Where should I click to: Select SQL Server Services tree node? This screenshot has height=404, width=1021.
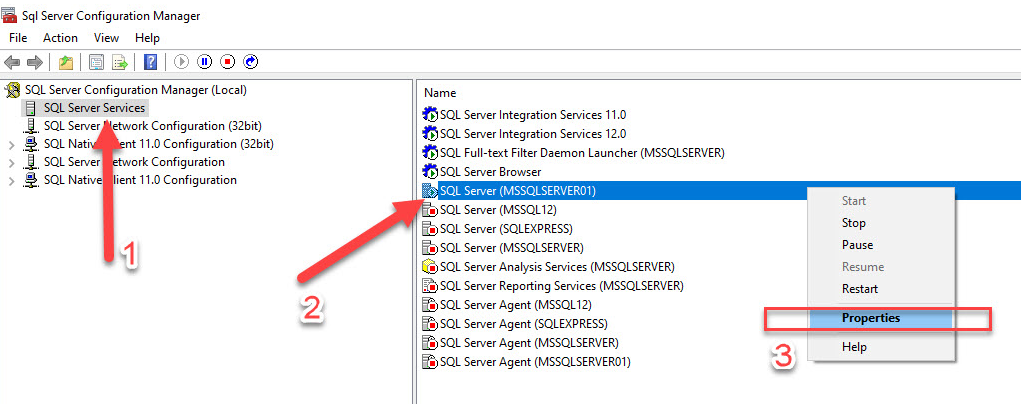[94, 108]
